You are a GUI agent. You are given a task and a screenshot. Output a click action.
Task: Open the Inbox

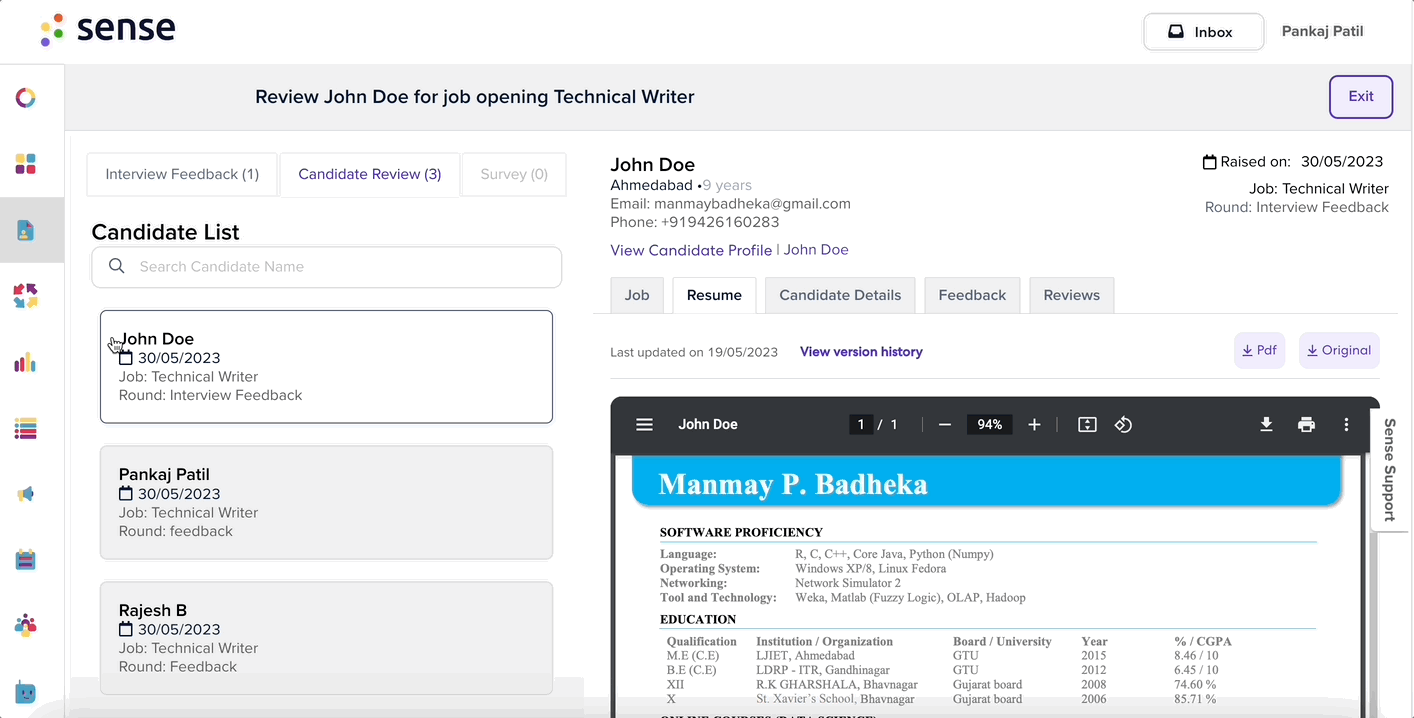coord(1203,32)
